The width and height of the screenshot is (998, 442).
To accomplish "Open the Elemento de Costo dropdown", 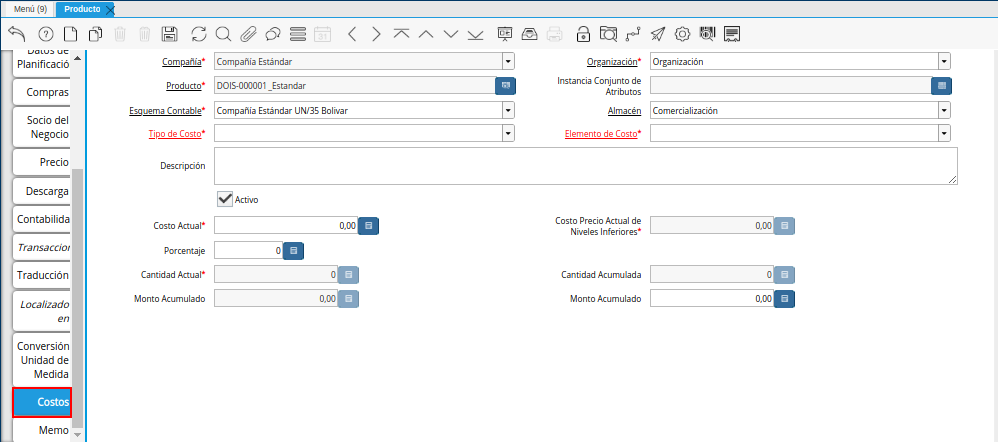I will coord(943,133).
